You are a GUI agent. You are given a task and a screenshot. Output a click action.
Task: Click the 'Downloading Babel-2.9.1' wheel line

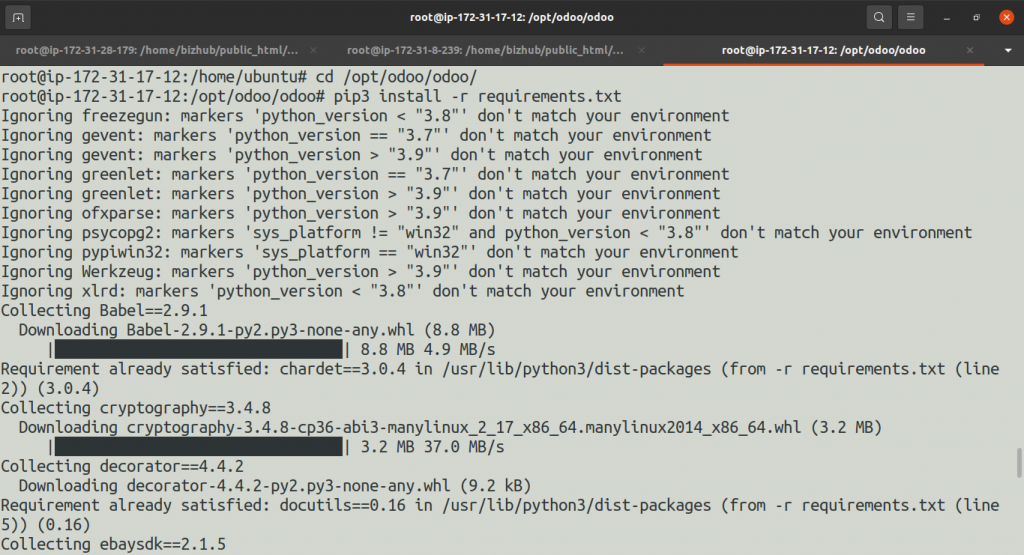[x=257, y=330]
